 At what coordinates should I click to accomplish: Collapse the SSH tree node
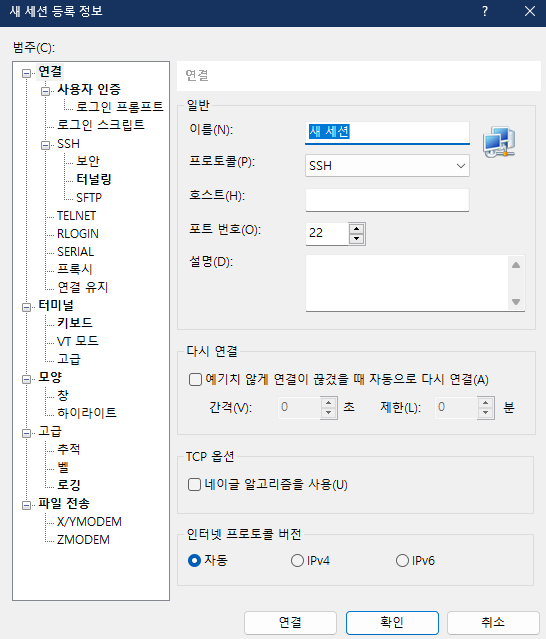click(45, 145)
